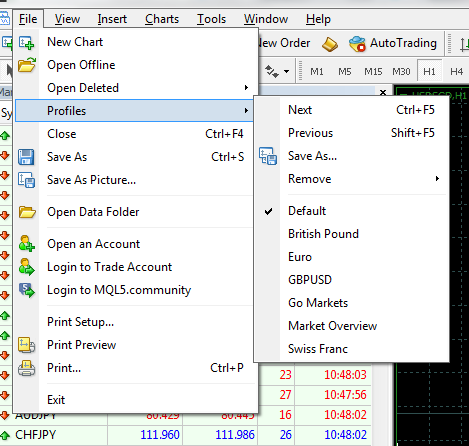Open the Charts menu
Viewport: 469px width, 446px height.
(162, 19)
